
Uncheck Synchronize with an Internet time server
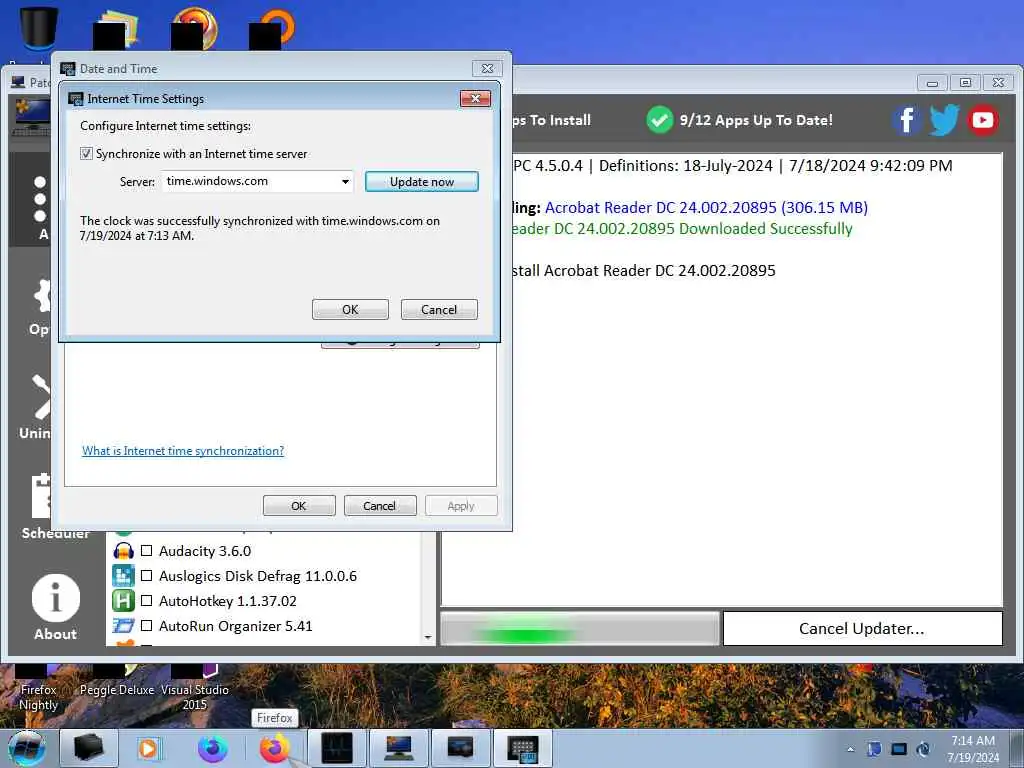click(x=86, y=153)
